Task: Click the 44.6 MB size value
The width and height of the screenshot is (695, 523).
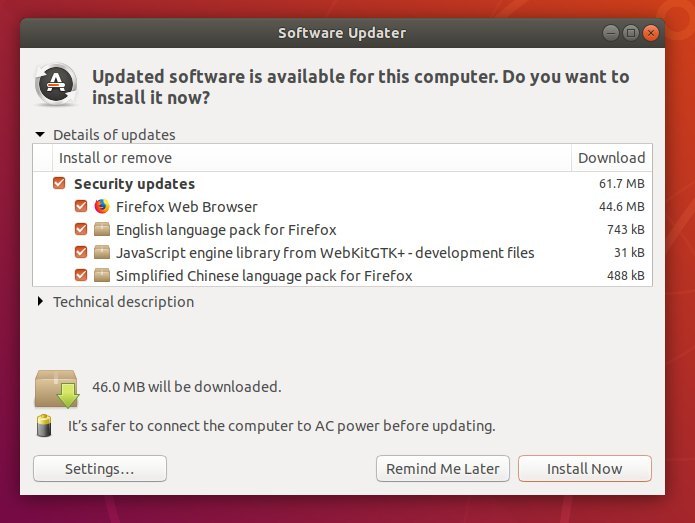Action: click(621, 207)
